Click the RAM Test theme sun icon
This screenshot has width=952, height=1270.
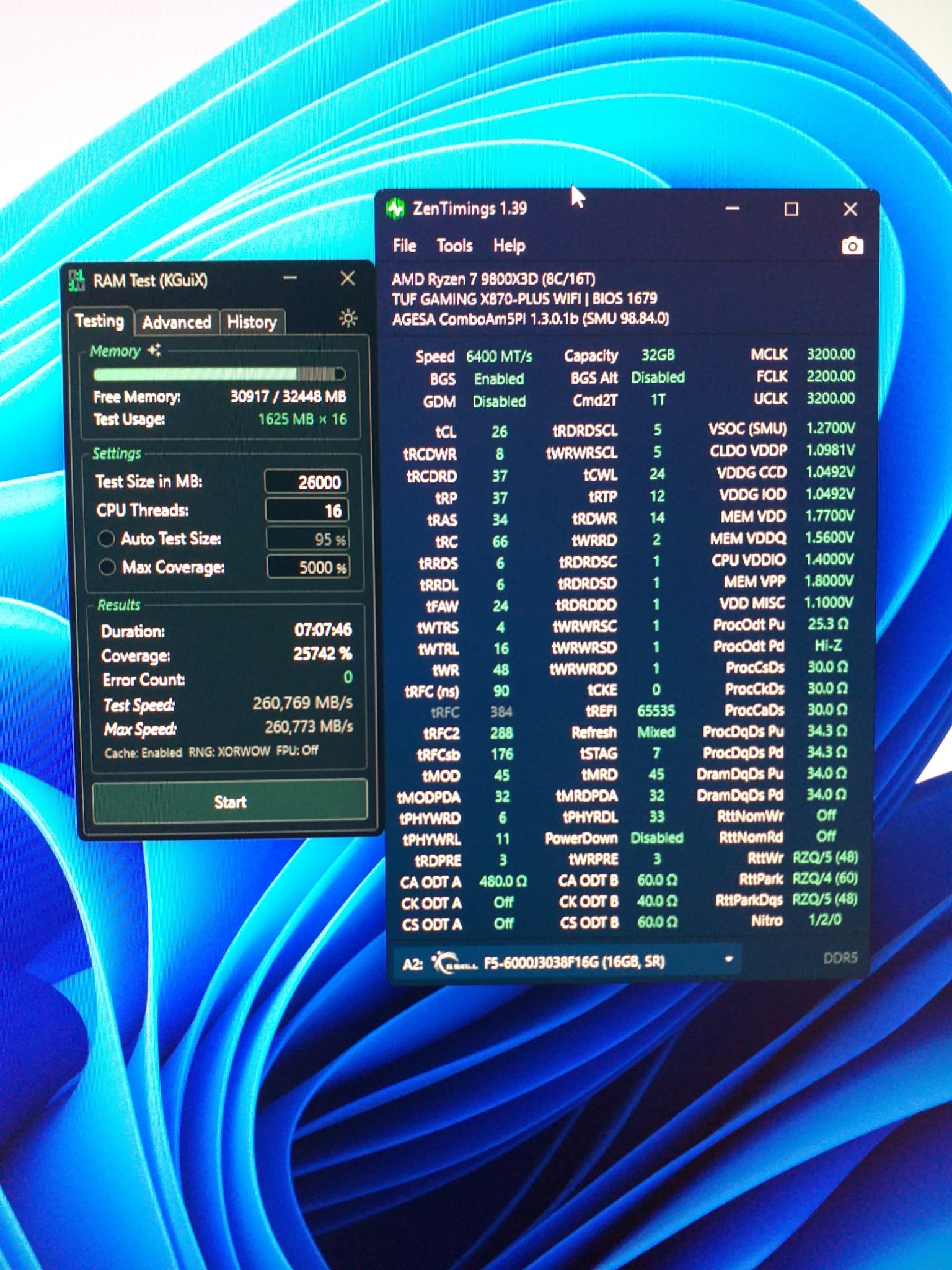pos(348,318)
